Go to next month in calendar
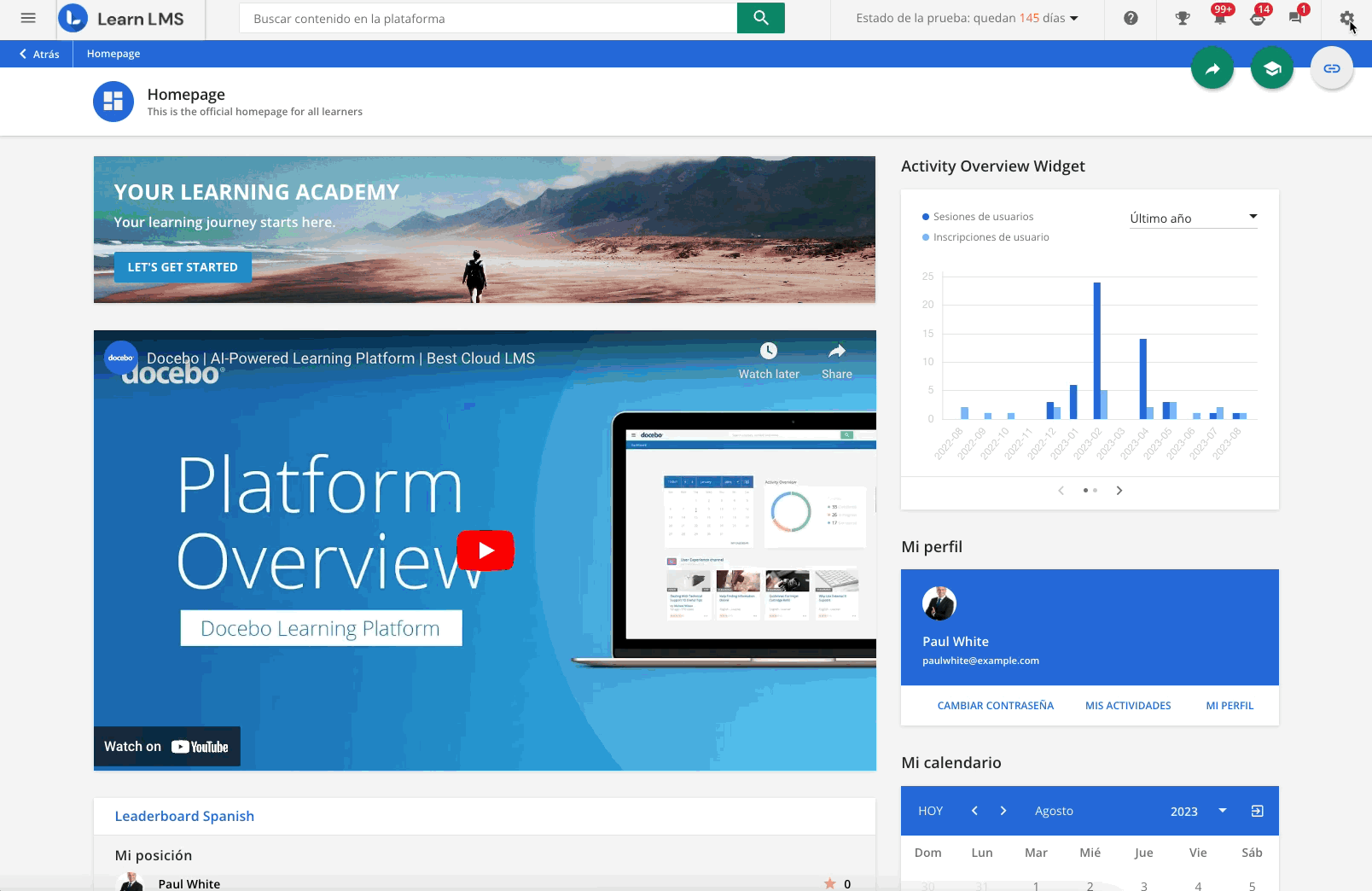The width and height of the screenshot is (1372, 891). 1003,811
